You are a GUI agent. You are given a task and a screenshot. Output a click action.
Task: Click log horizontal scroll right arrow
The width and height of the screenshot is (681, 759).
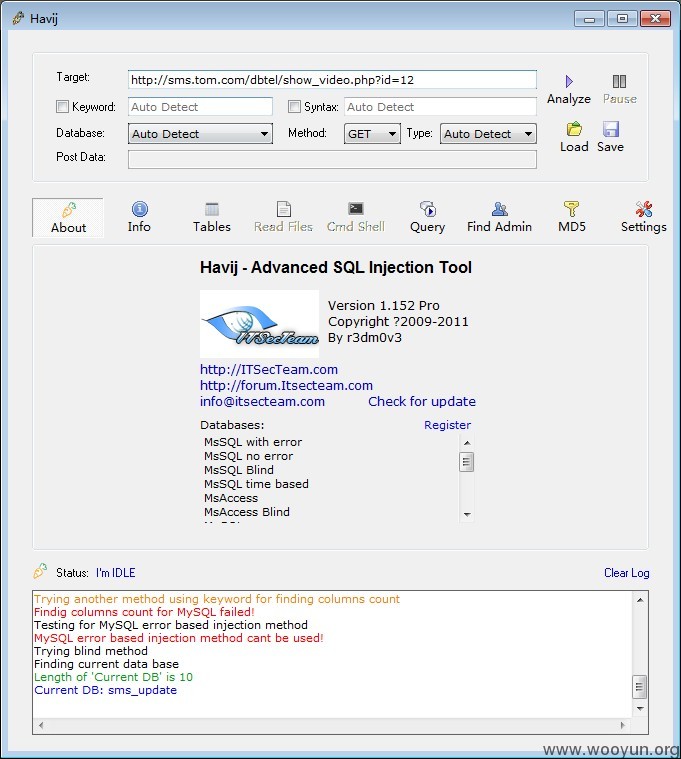pyautogui.click(x=623, y=725)
